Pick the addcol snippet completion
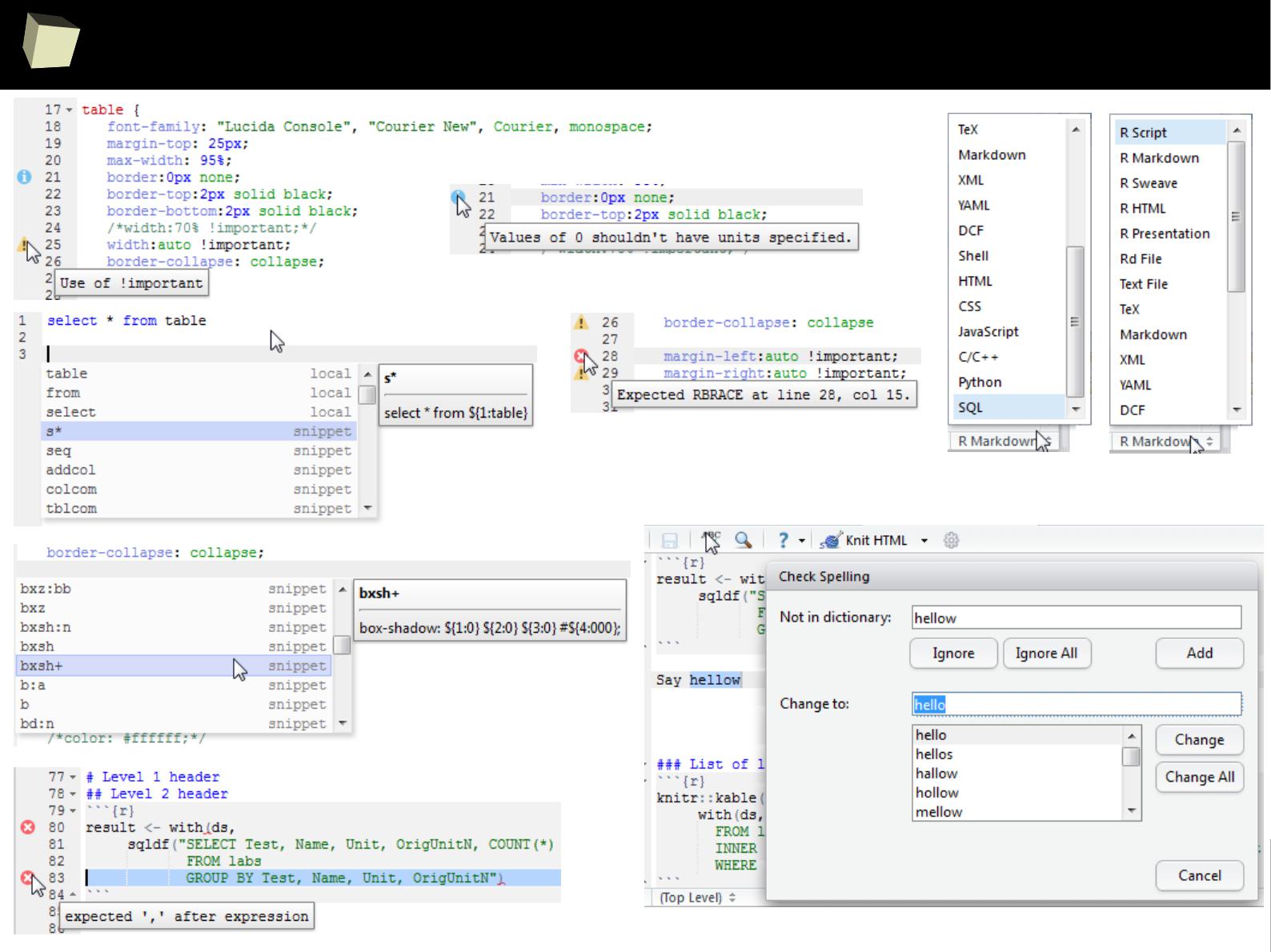 click(x=198, y=470)
